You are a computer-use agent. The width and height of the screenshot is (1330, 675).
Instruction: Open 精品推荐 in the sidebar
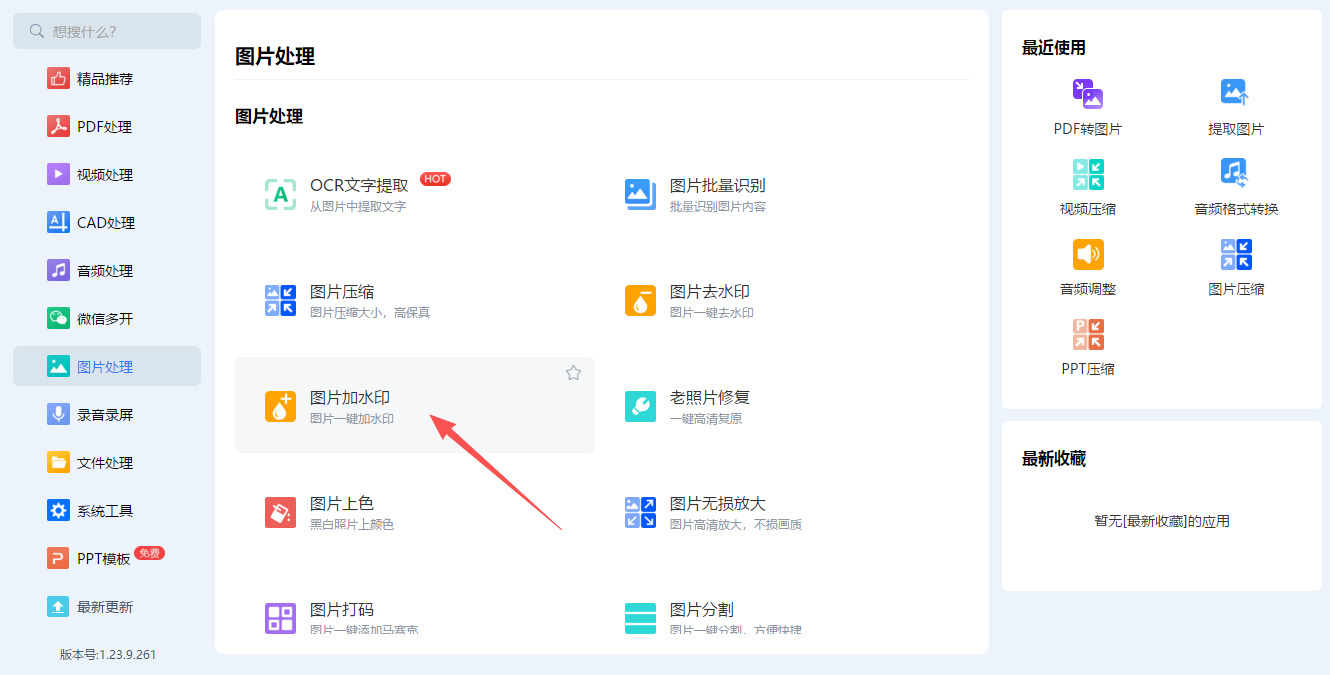pos(107,79)
